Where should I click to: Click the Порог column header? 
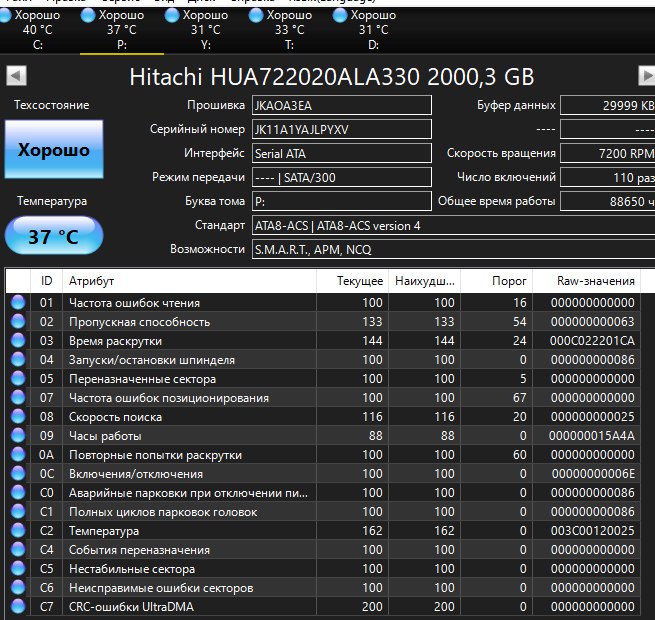496,281
